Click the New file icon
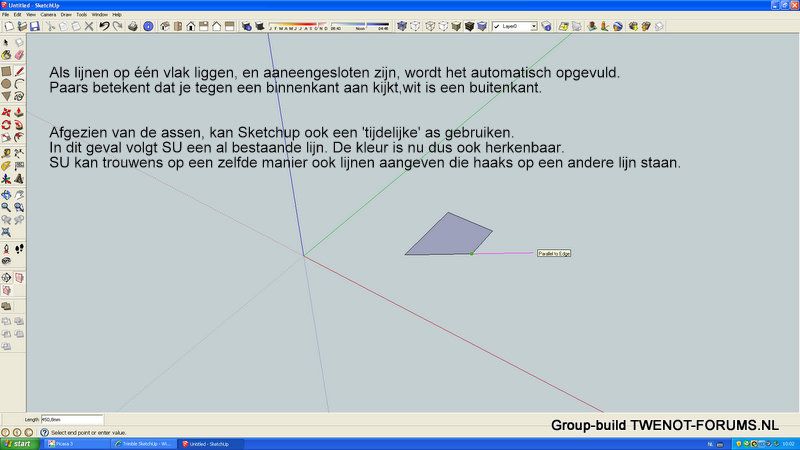This screenshot has width=800, height=450. 9,26
